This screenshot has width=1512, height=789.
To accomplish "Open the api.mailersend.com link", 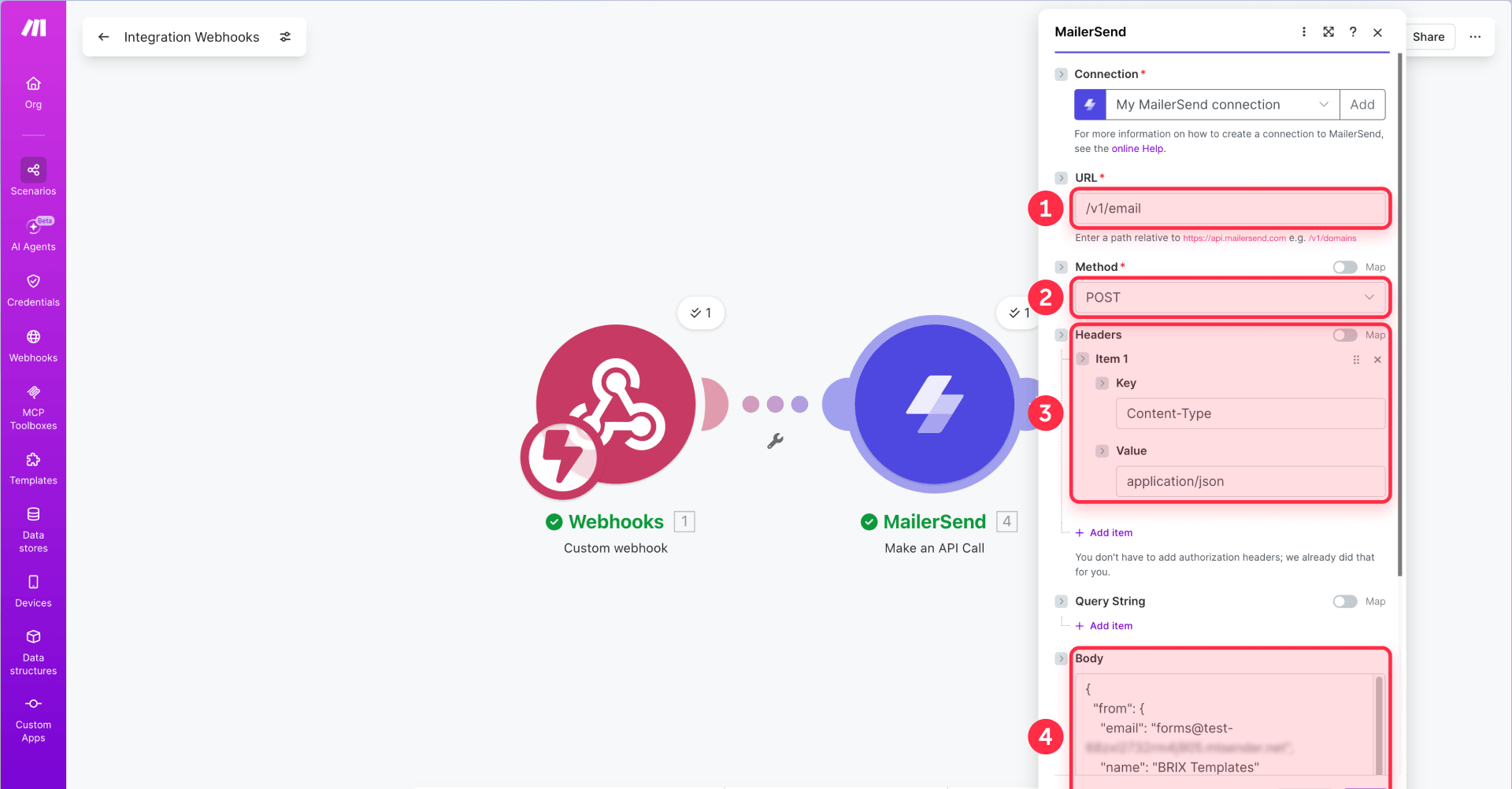I will click(1234, 238).
